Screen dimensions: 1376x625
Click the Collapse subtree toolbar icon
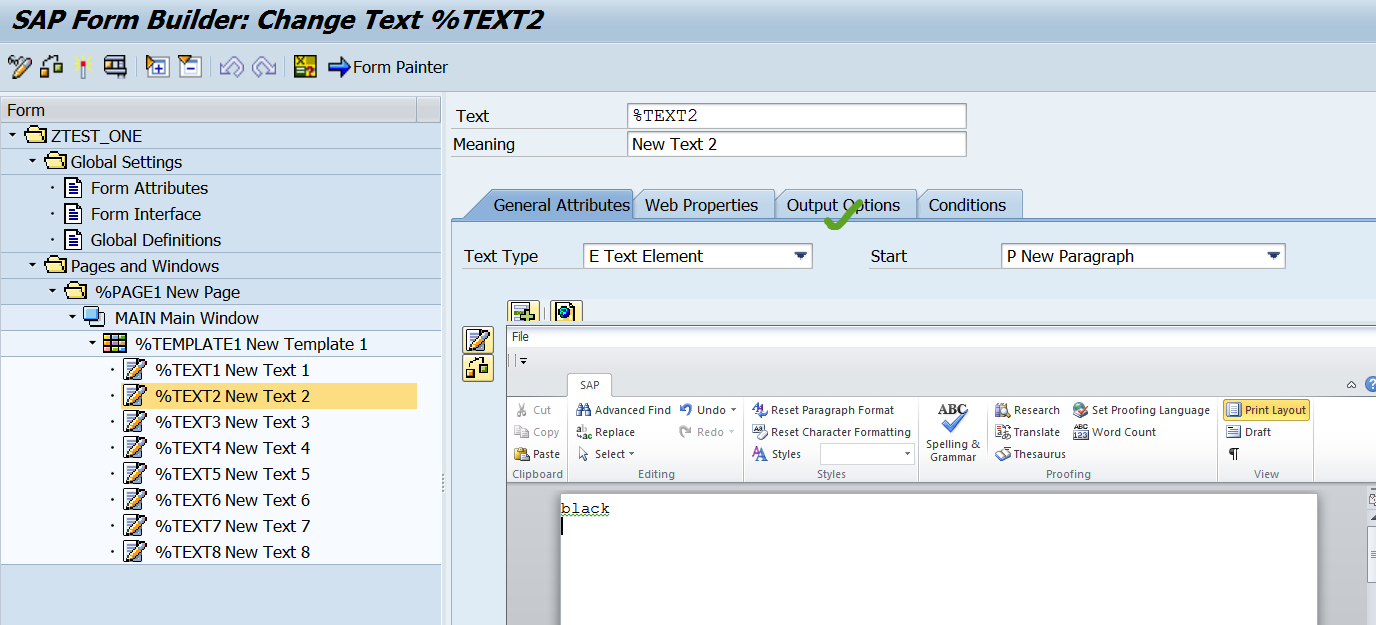point(190,67)
